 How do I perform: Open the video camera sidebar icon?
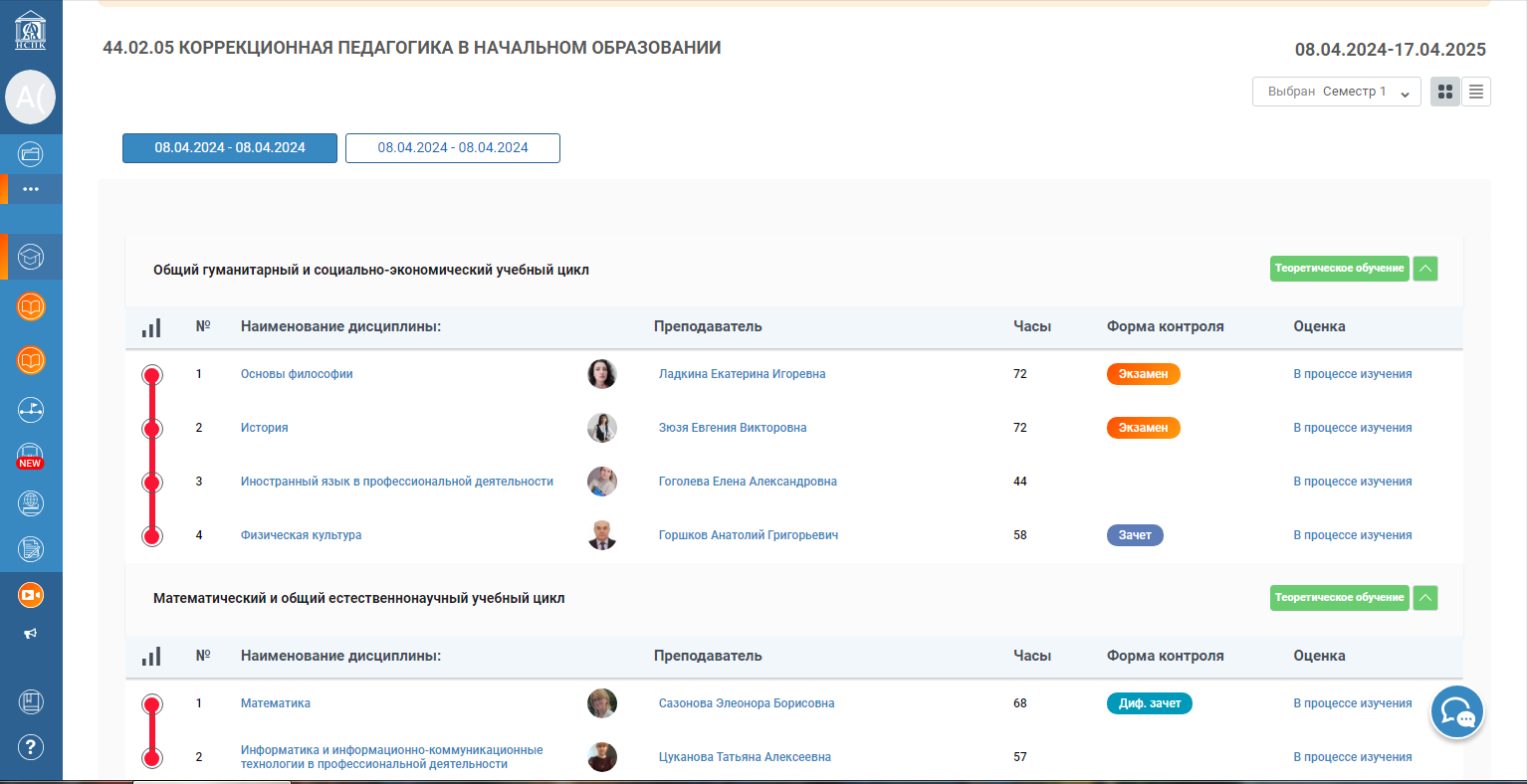(31, 595)
